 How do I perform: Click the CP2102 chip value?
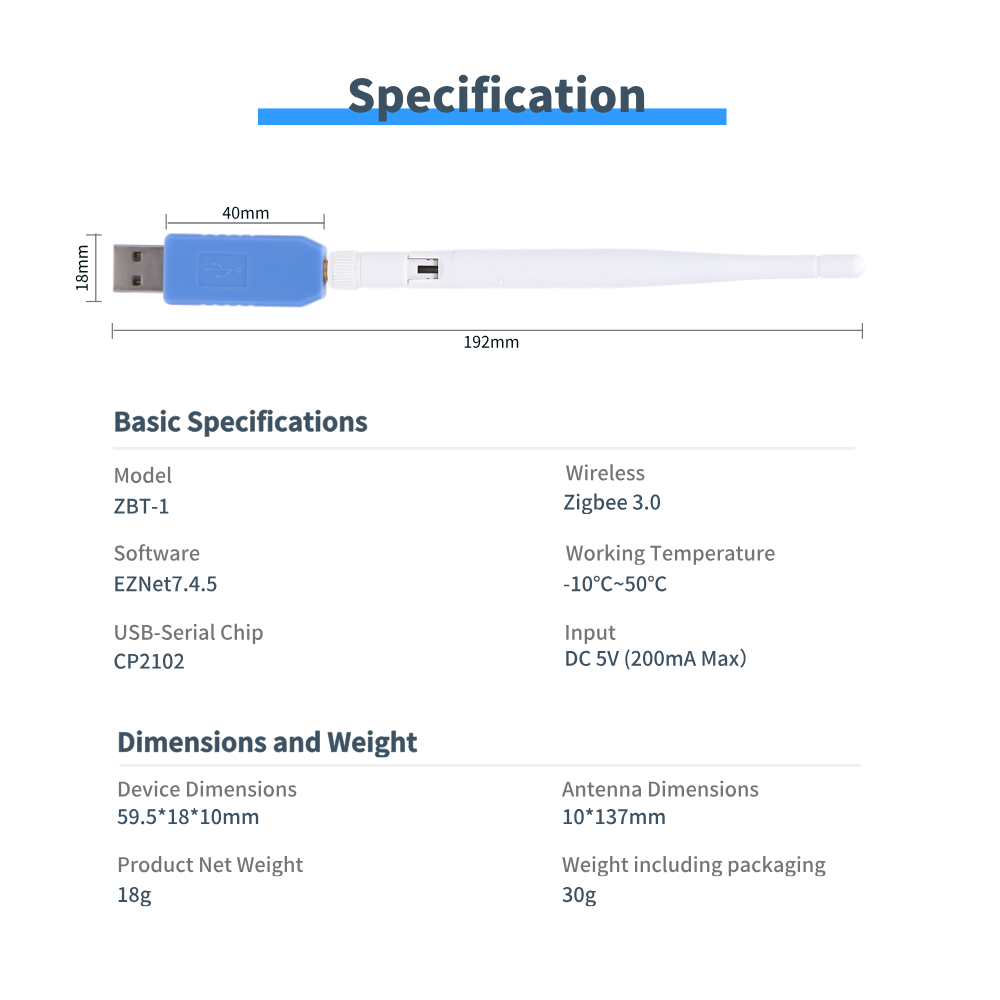(x=149, y=661)
